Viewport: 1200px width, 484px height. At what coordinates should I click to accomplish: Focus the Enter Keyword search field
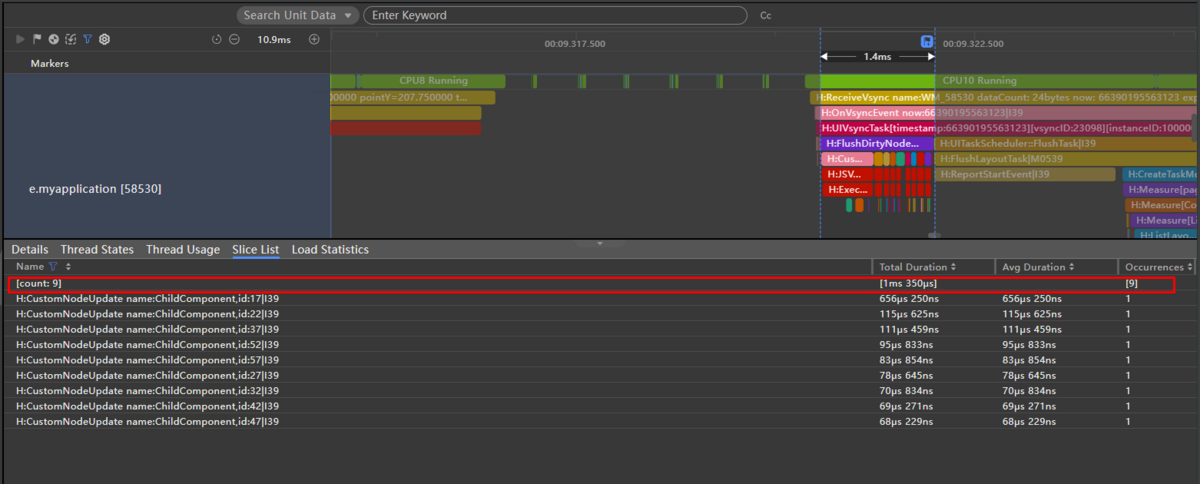pyautogui.click(x=555, y=15)
